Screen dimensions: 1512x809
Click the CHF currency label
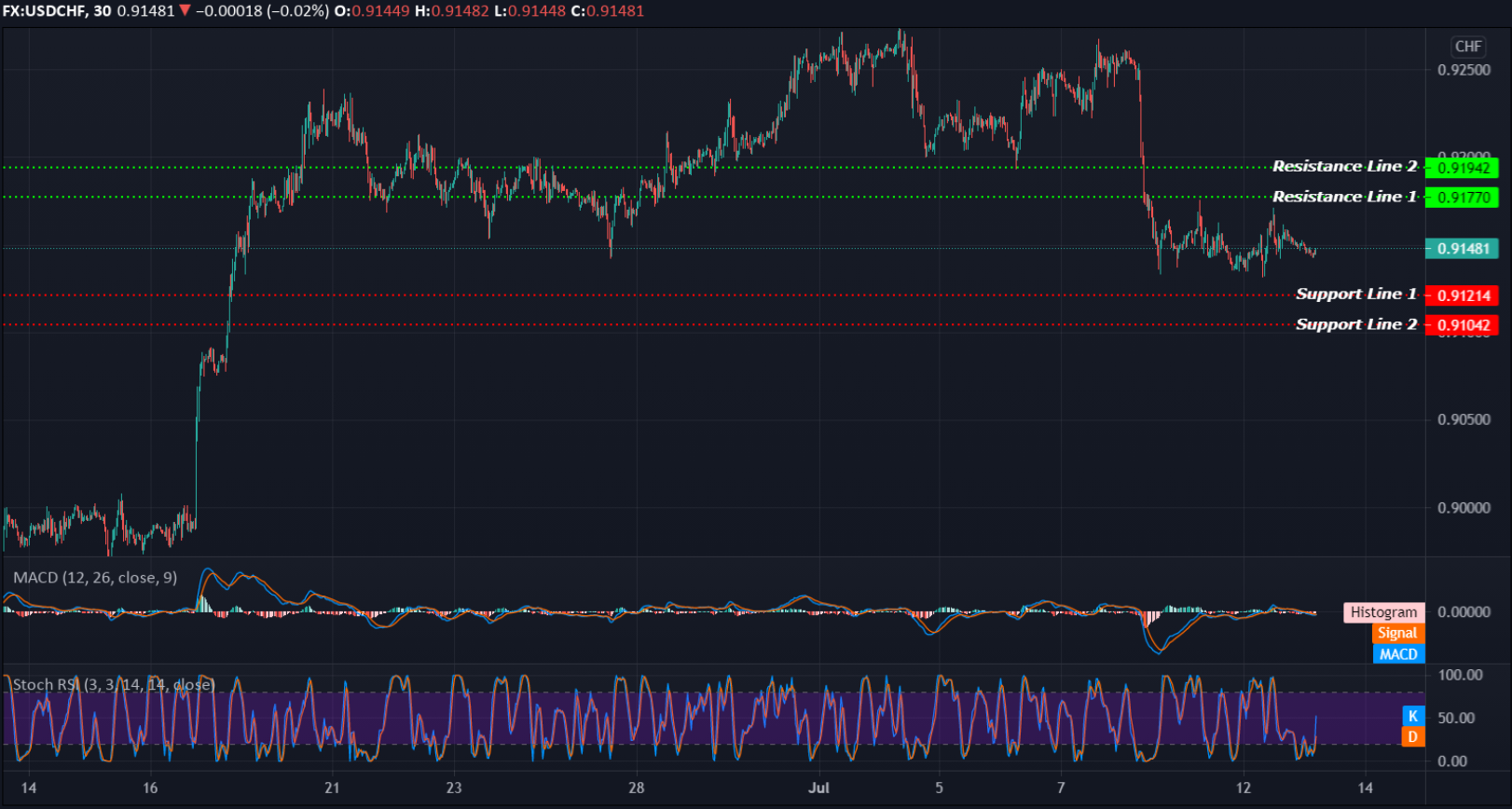click(1468, 47)
